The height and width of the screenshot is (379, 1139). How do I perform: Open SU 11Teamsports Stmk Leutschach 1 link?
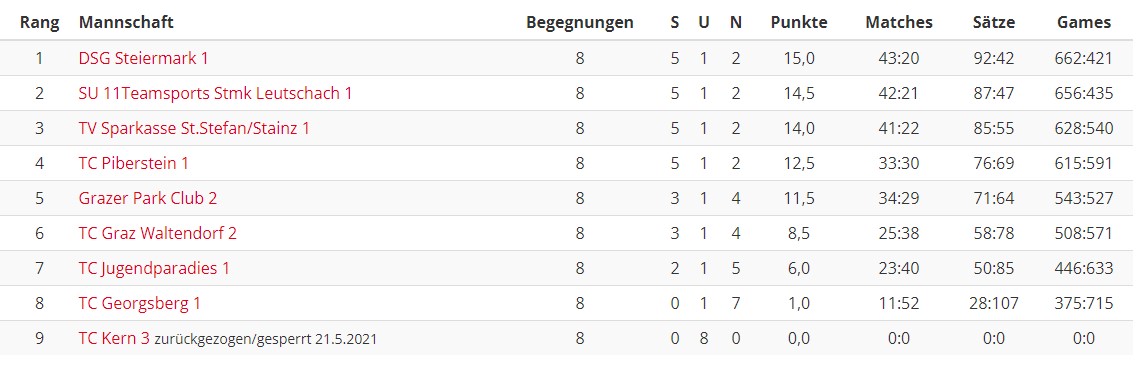[x=216, y=93]
